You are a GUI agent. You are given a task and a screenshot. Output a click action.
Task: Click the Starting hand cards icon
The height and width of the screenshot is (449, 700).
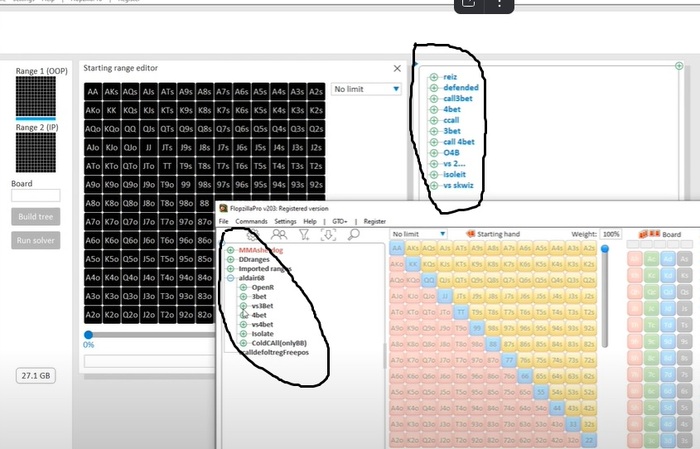coord(470,234)
